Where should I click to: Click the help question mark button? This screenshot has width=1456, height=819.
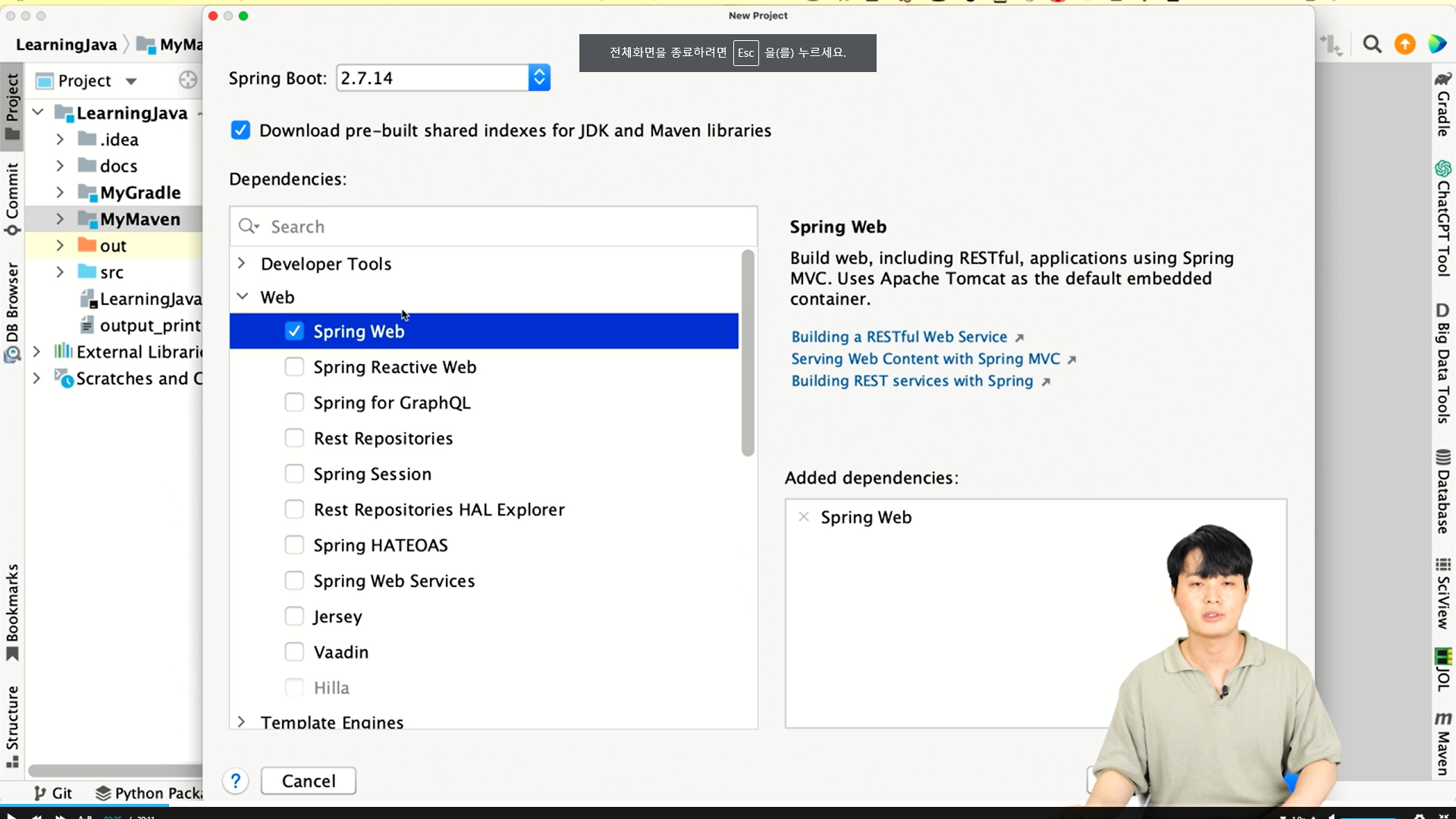pyautogui.click(x=236, y=781)
